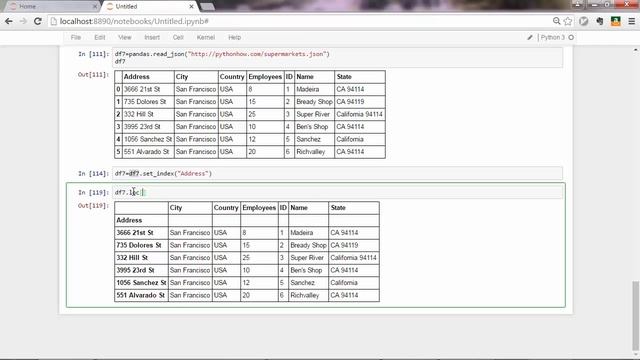
Task: Click the set_index code cell In [114]
Action: tap(338, 173)
